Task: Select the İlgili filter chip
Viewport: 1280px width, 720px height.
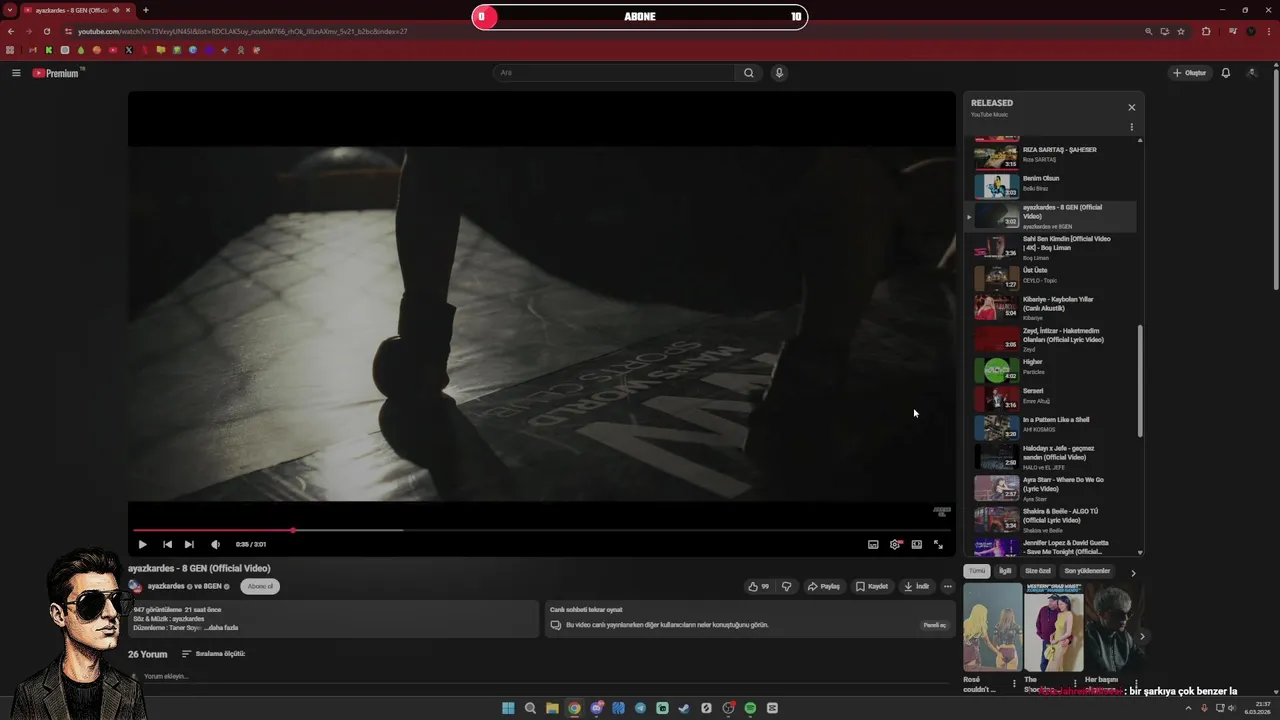Action: point(1005,571)
